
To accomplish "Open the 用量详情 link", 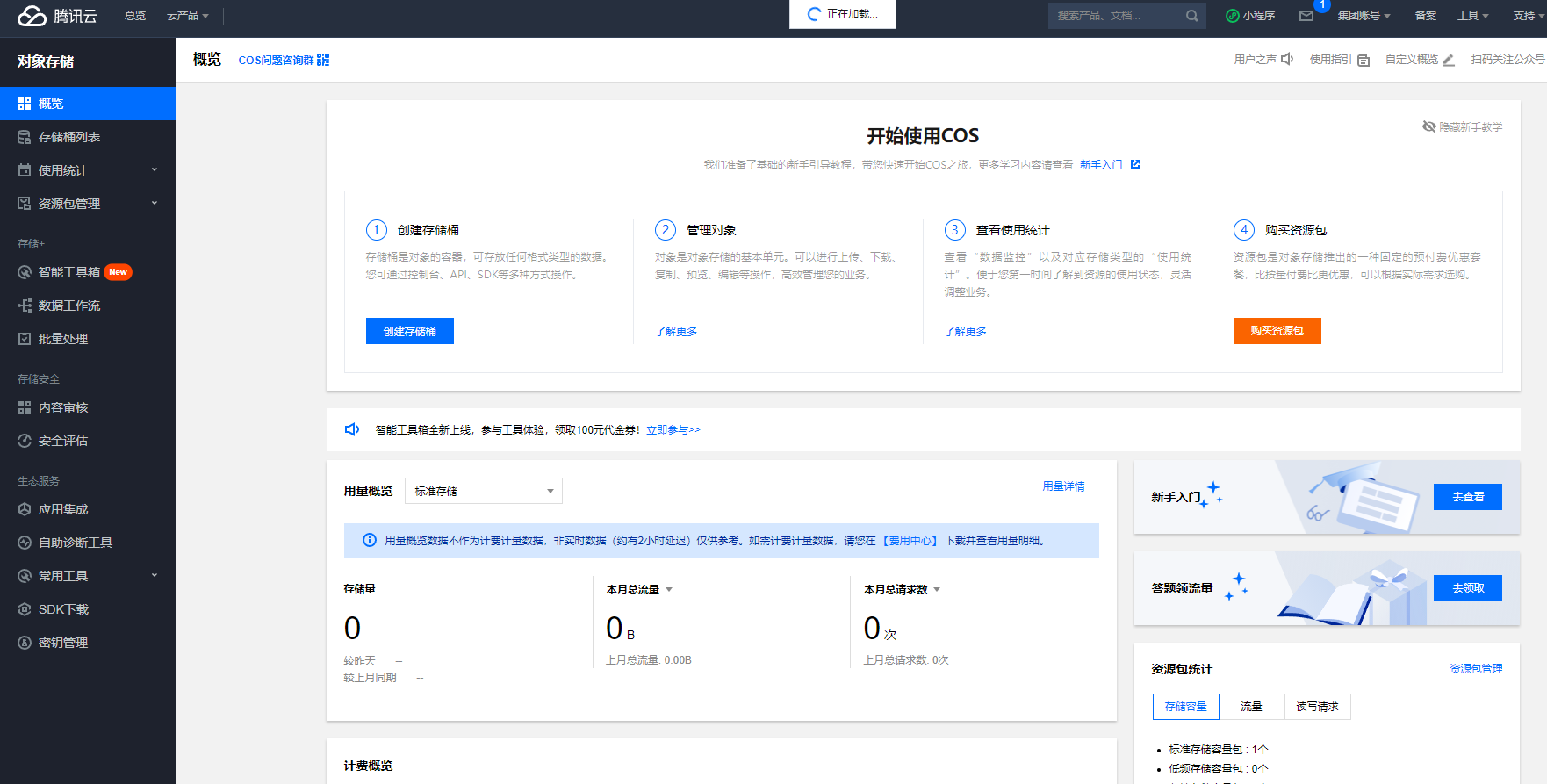I will click(x=1063, y=486).
